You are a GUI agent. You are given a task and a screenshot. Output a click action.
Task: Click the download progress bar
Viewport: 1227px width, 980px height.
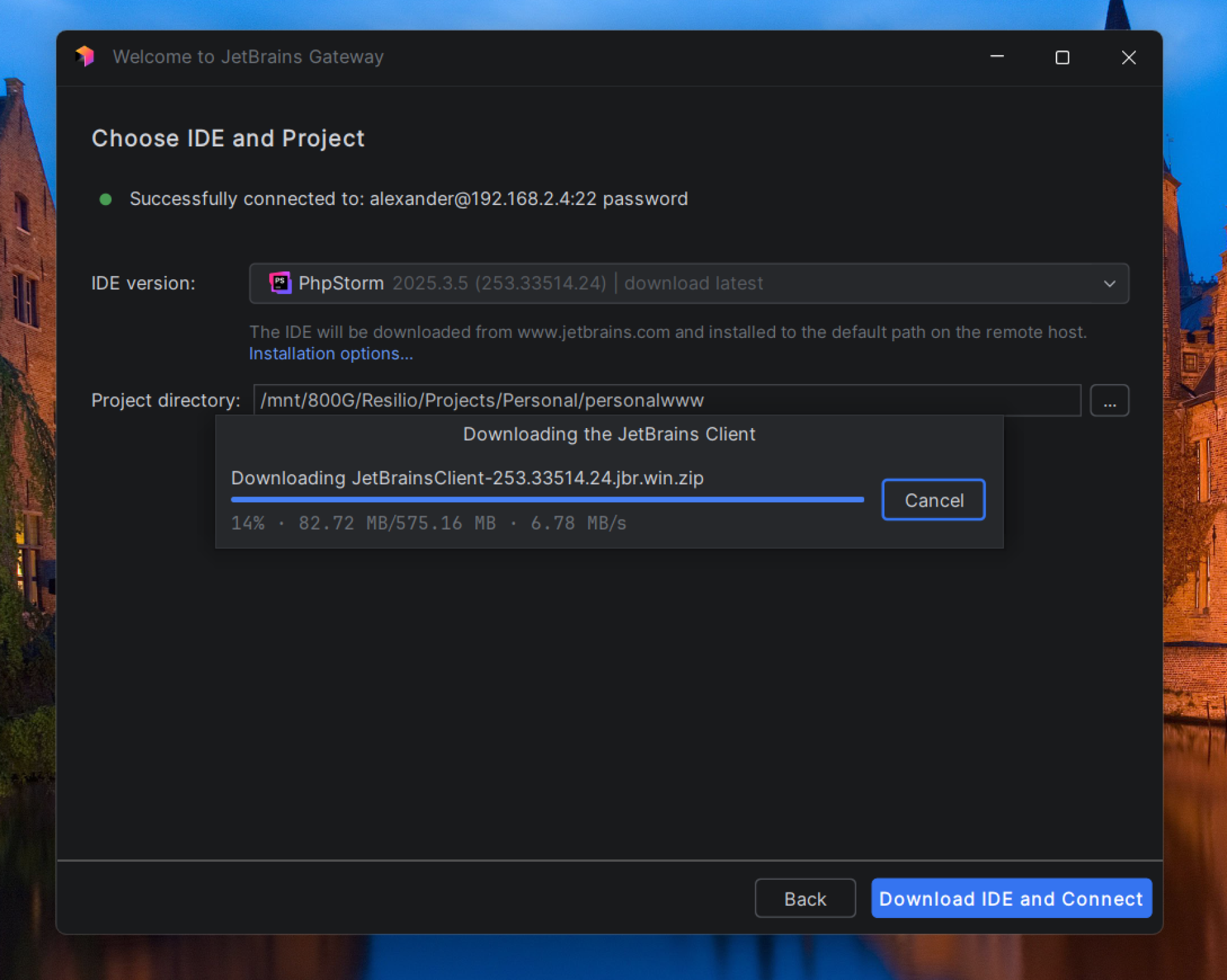tap(548, 500)
